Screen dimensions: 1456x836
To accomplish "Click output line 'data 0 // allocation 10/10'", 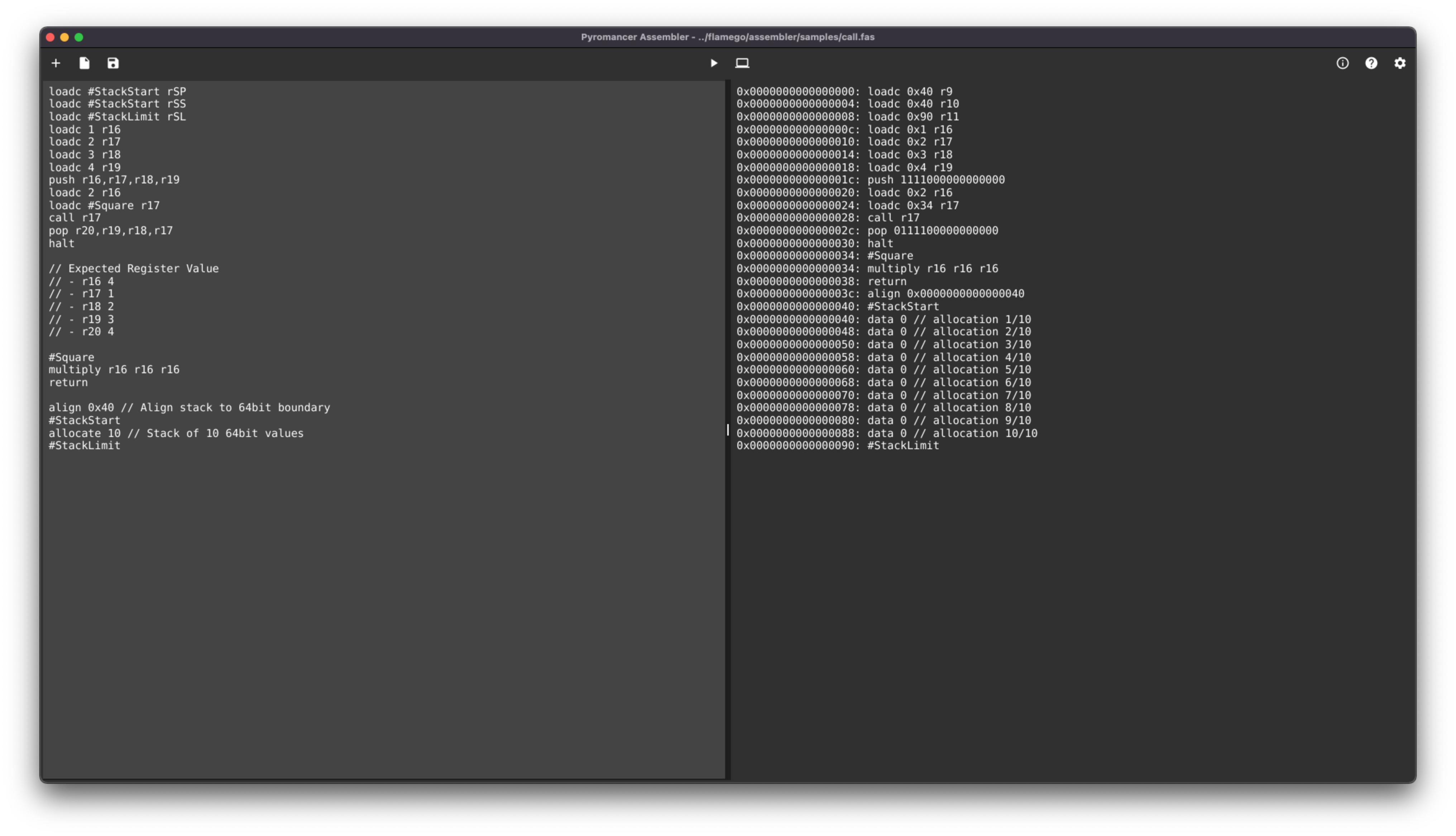I will click(887, 433).
